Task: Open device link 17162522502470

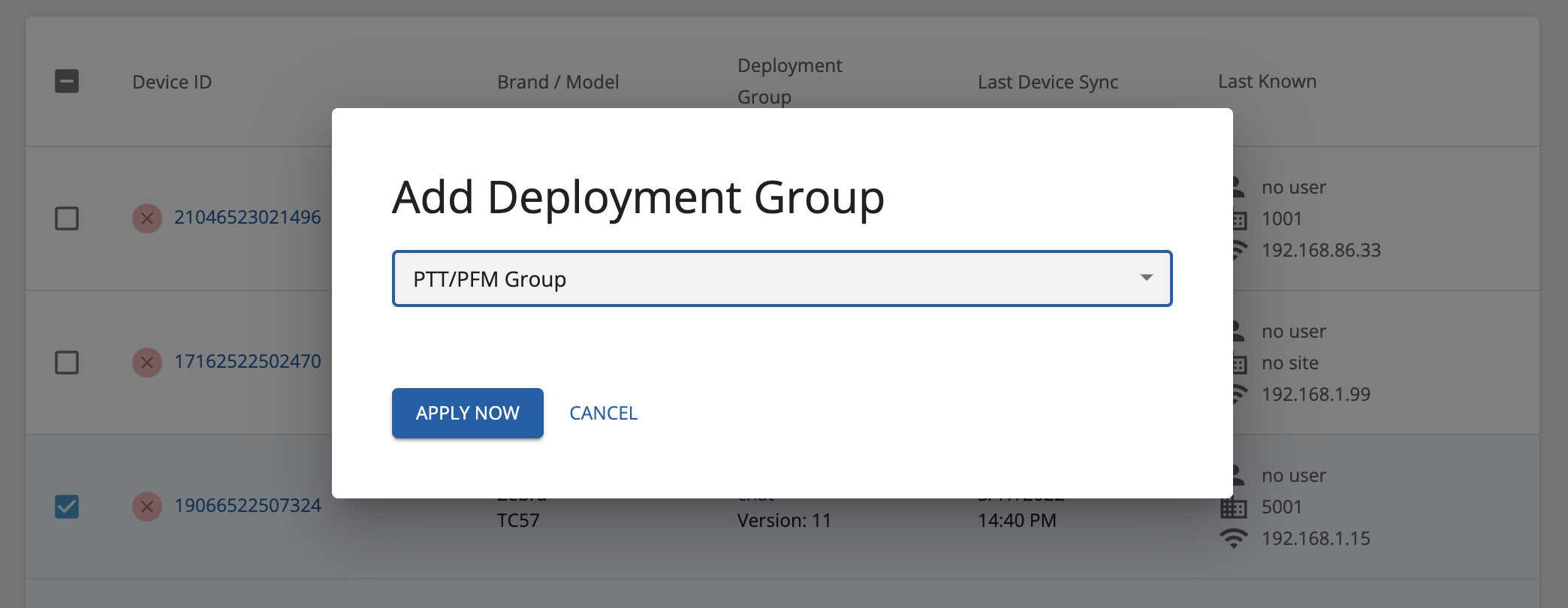Action: tap(248, 362)
